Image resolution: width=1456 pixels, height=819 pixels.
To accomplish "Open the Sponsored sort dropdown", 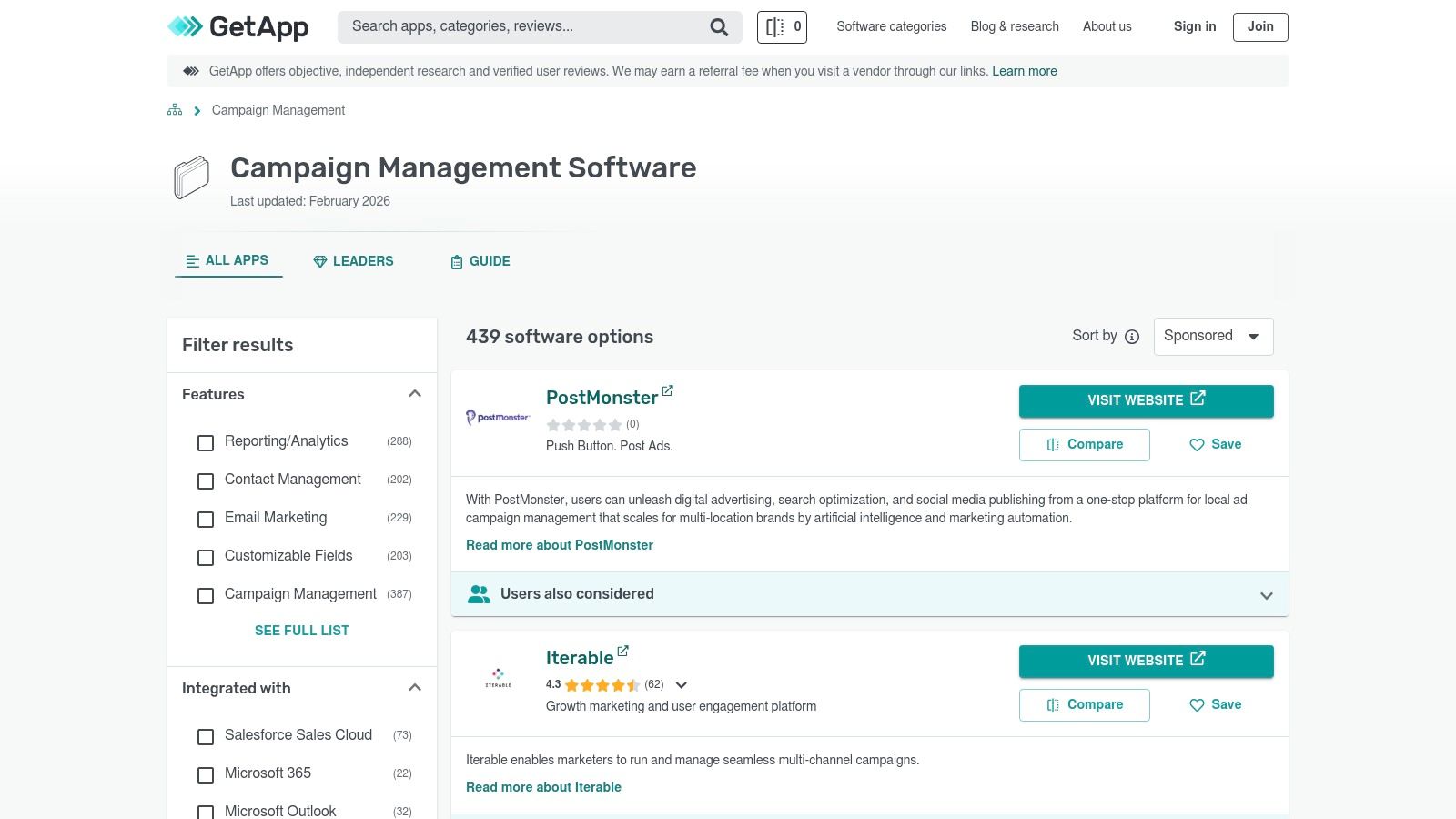I will click(1213, 336).
